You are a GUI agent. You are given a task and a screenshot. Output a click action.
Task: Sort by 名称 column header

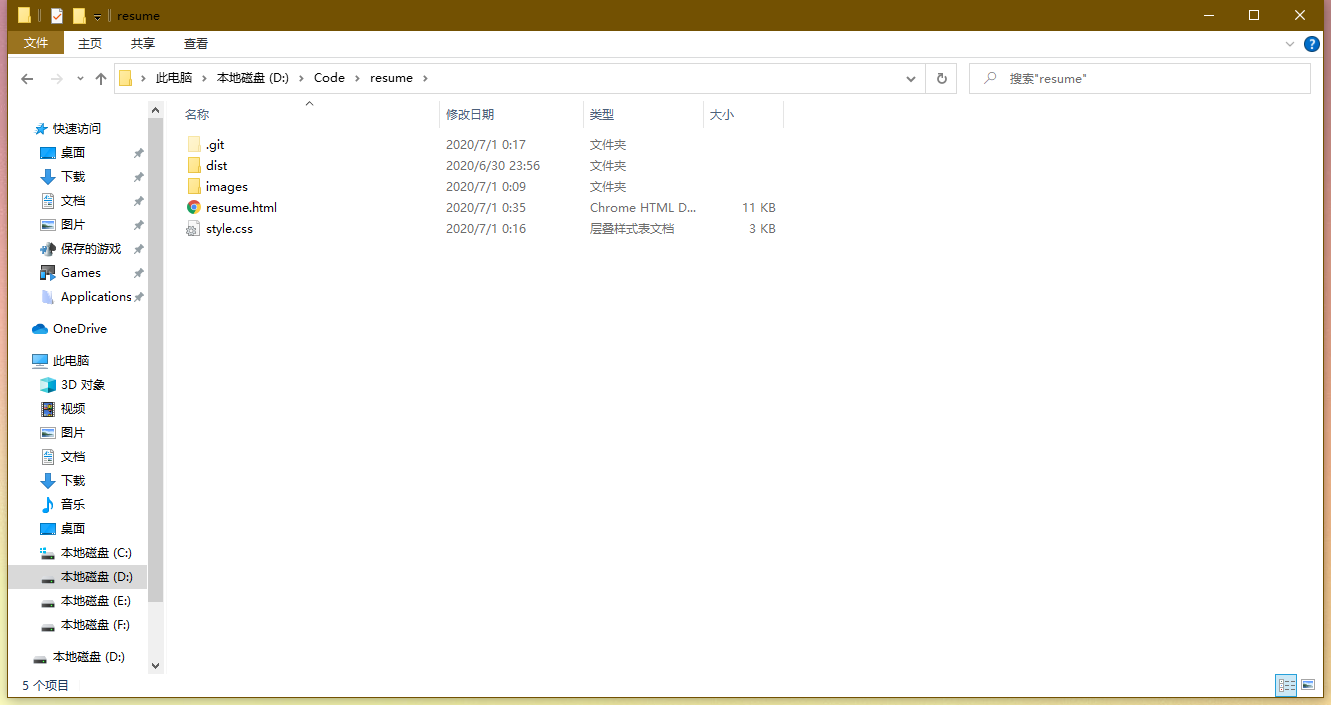coord(197,115)
